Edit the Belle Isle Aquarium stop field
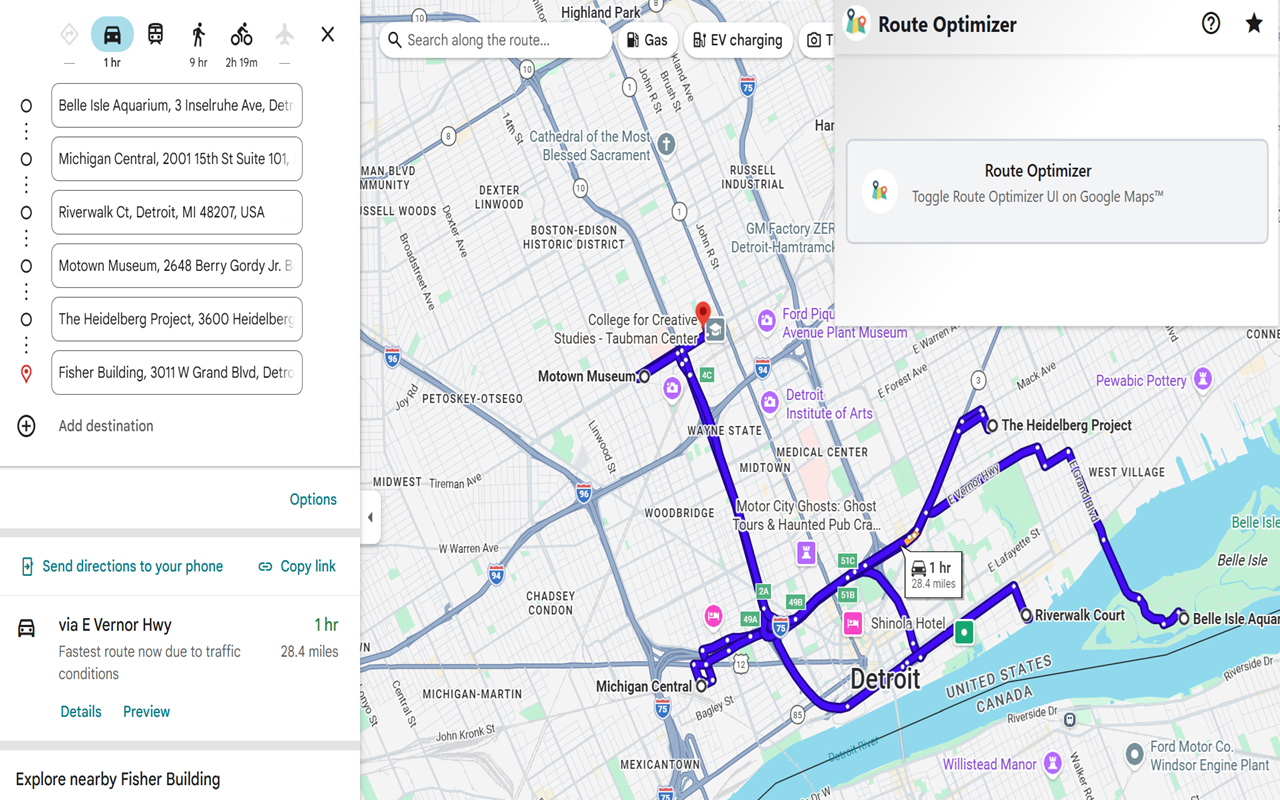Screen dimensions: 1280x800 (x=177, y=106)
